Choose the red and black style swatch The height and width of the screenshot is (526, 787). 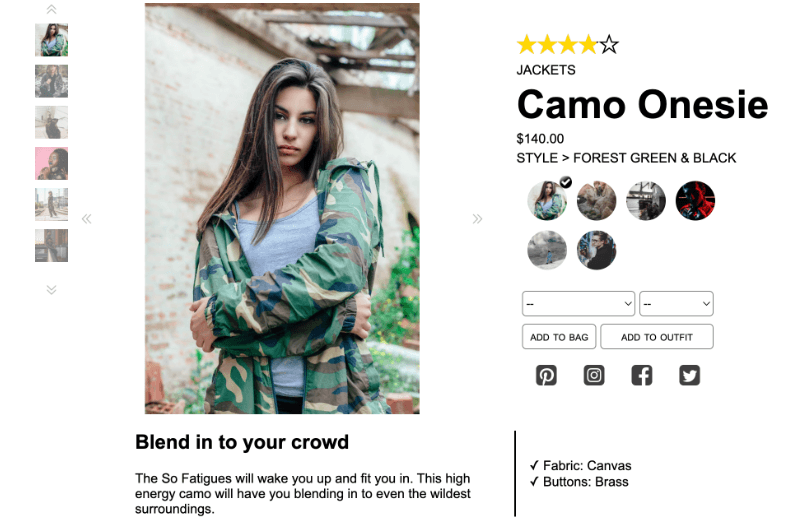click(695, 201)
